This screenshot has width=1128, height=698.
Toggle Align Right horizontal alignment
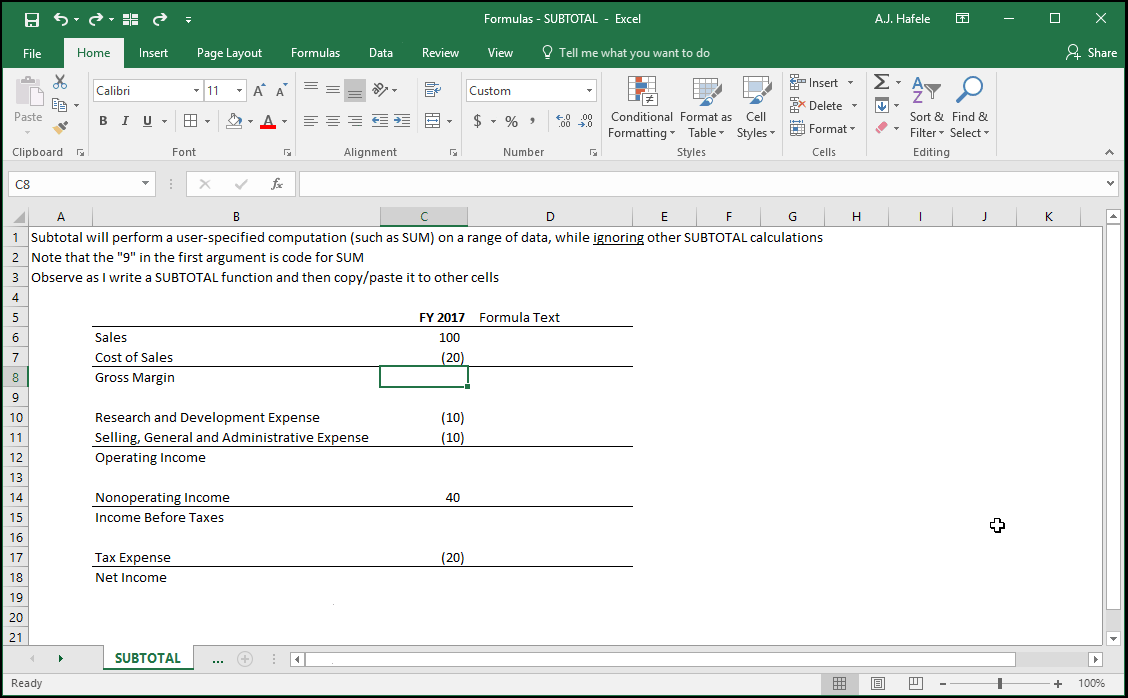coord(355,121)
